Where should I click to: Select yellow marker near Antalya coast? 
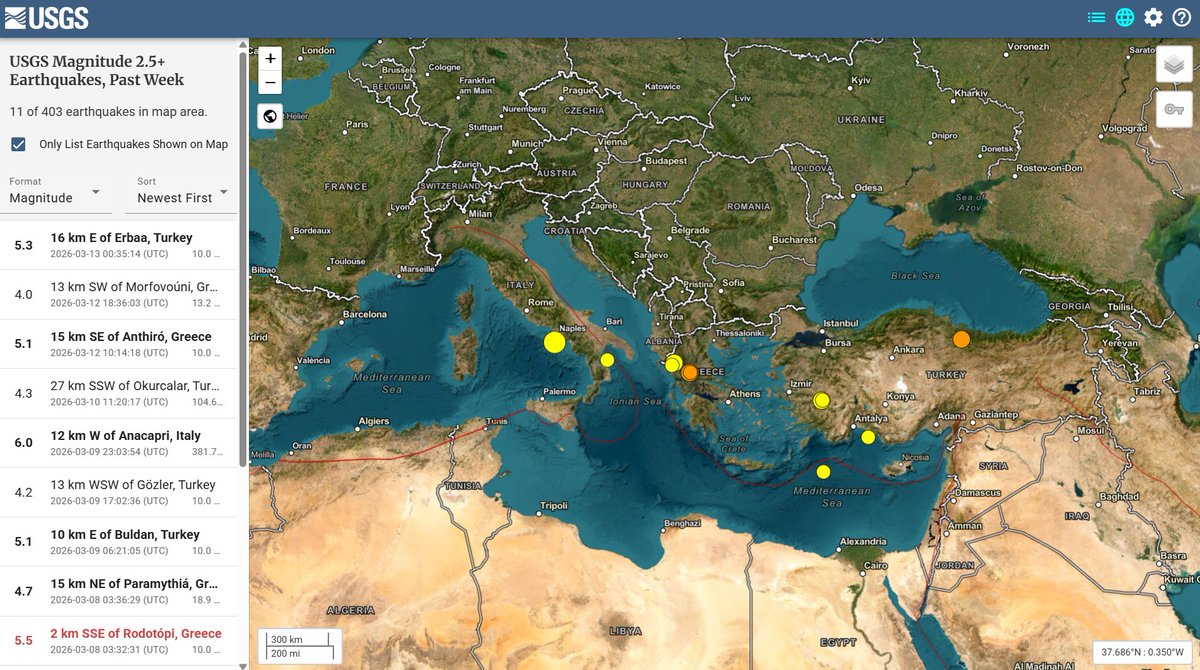(868, 437)
